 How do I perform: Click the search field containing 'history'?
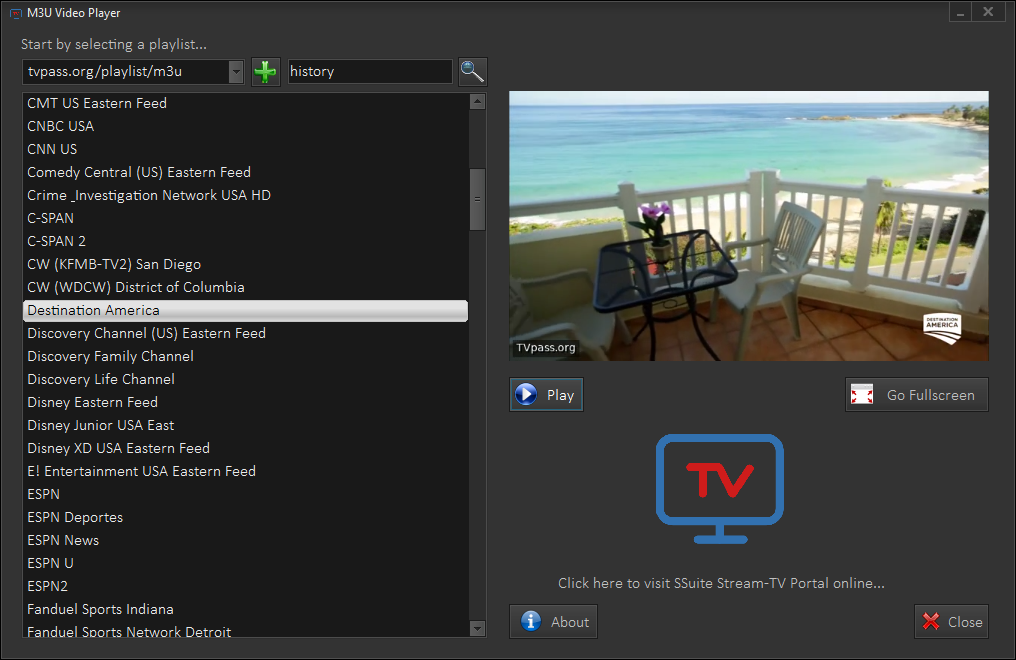point(369,72)
